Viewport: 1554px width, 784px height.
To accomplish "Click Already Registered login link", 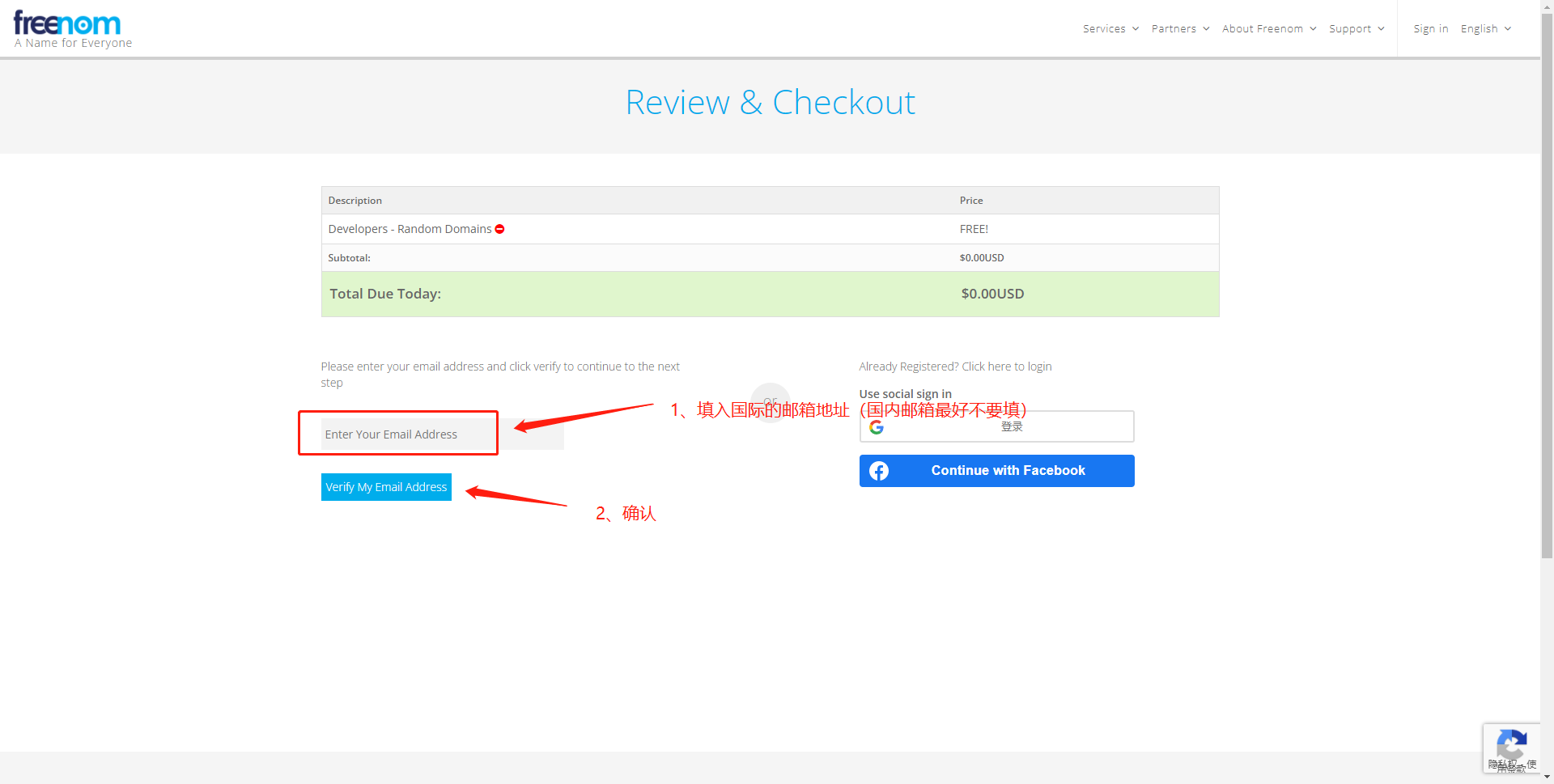I will point(955,367).
